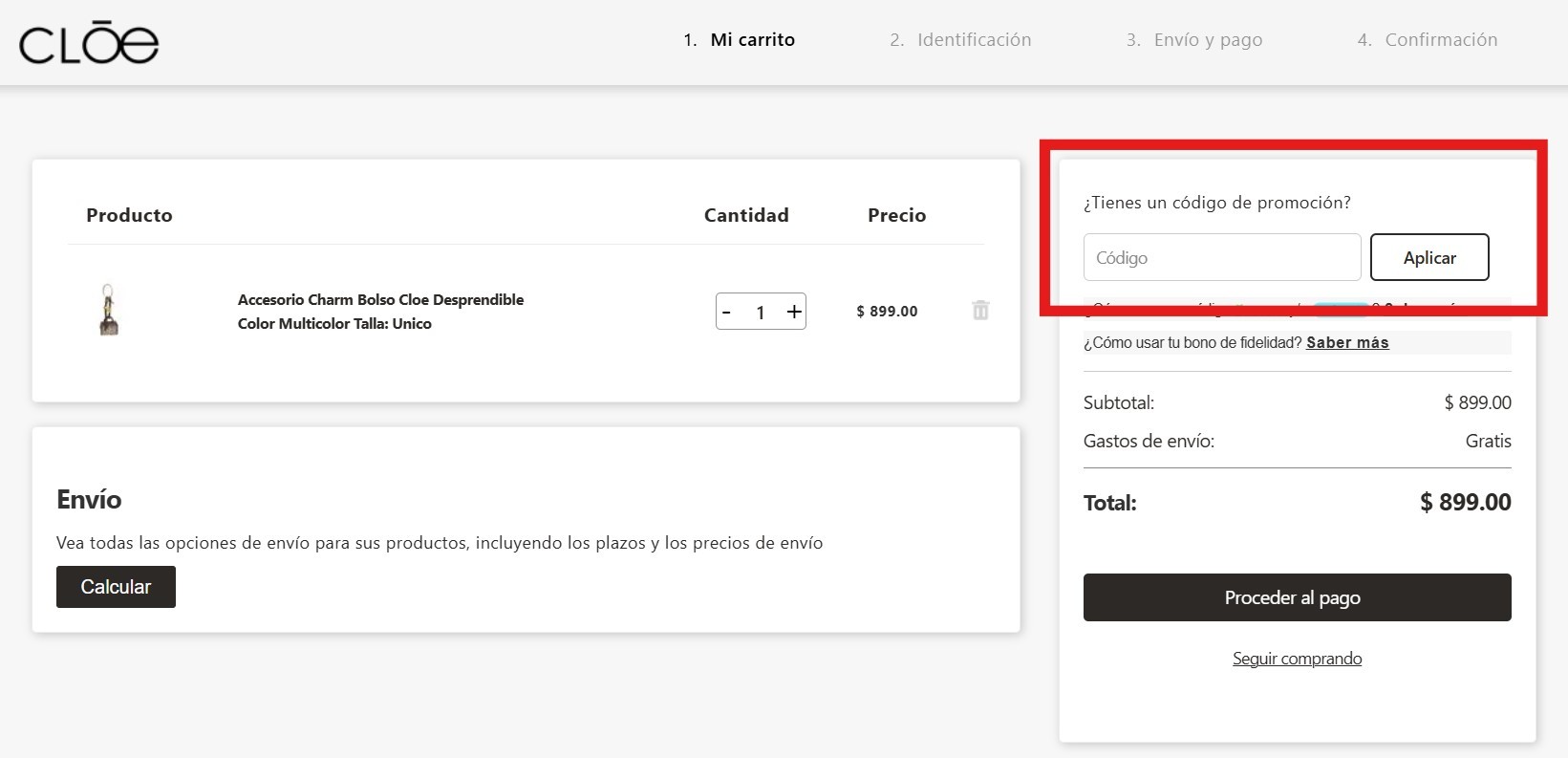Open the charm product thumbnail

(109, 310)
